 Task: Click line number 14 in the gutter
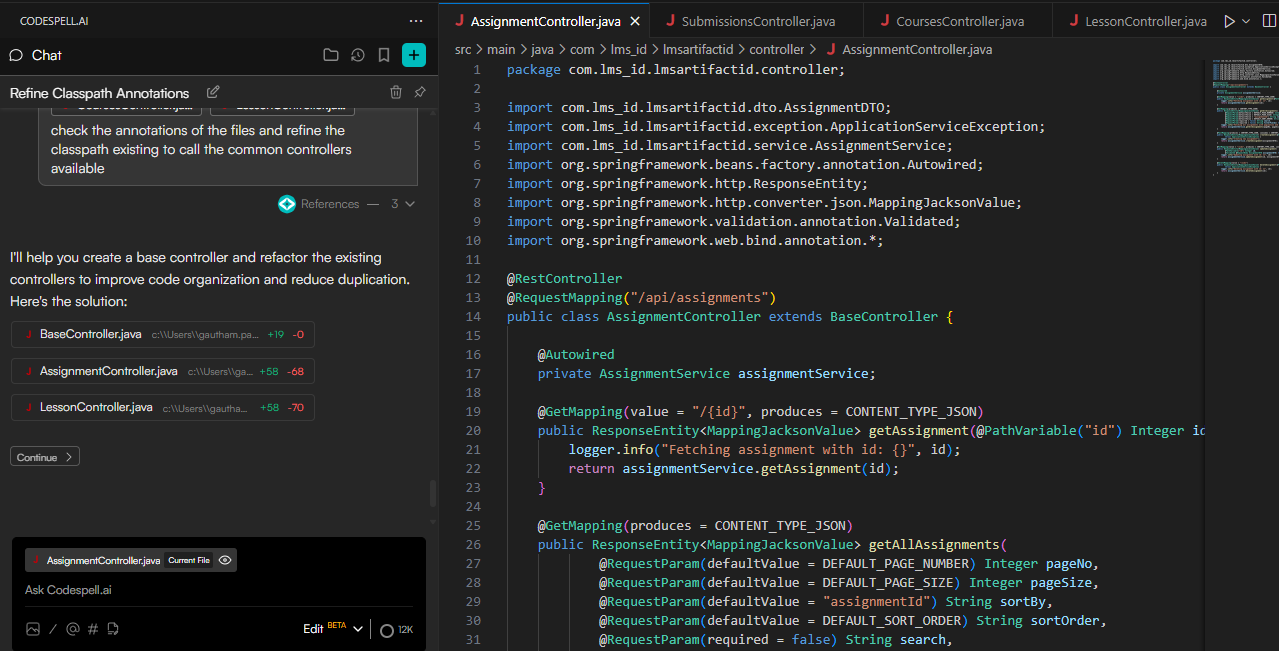point(474,316)
